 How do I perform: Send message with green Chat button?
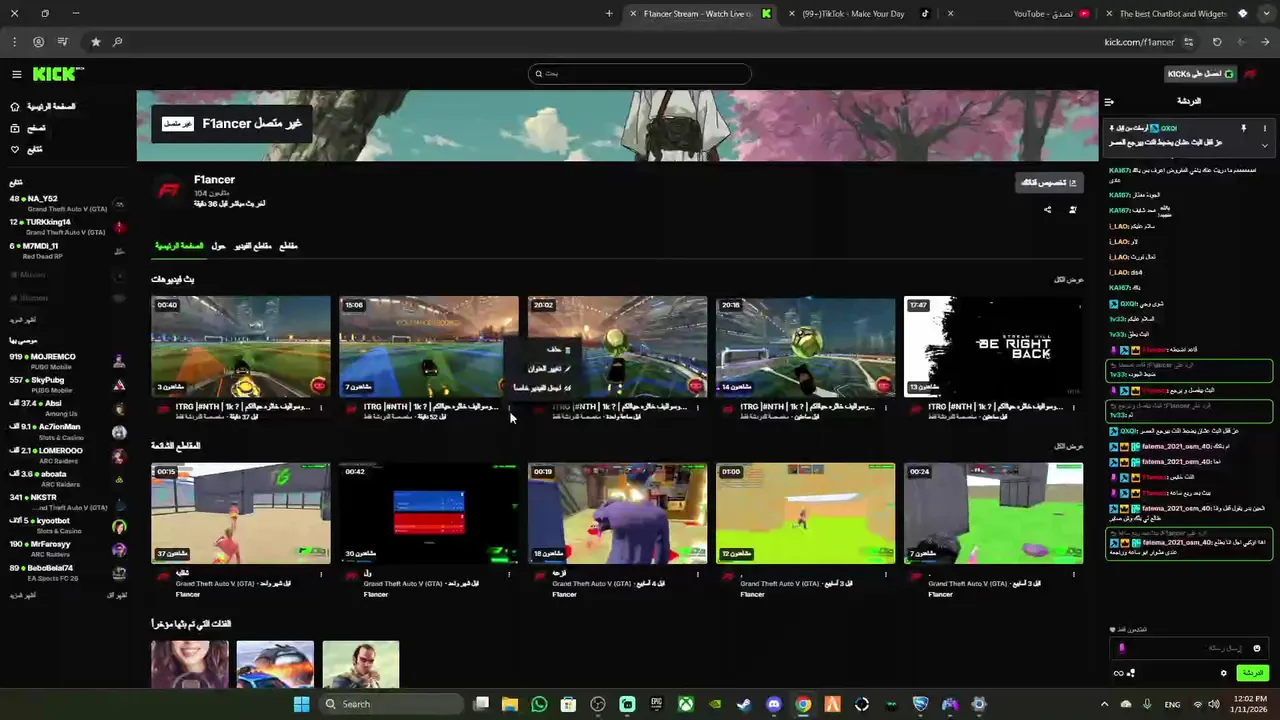[x=1252, y=673]
